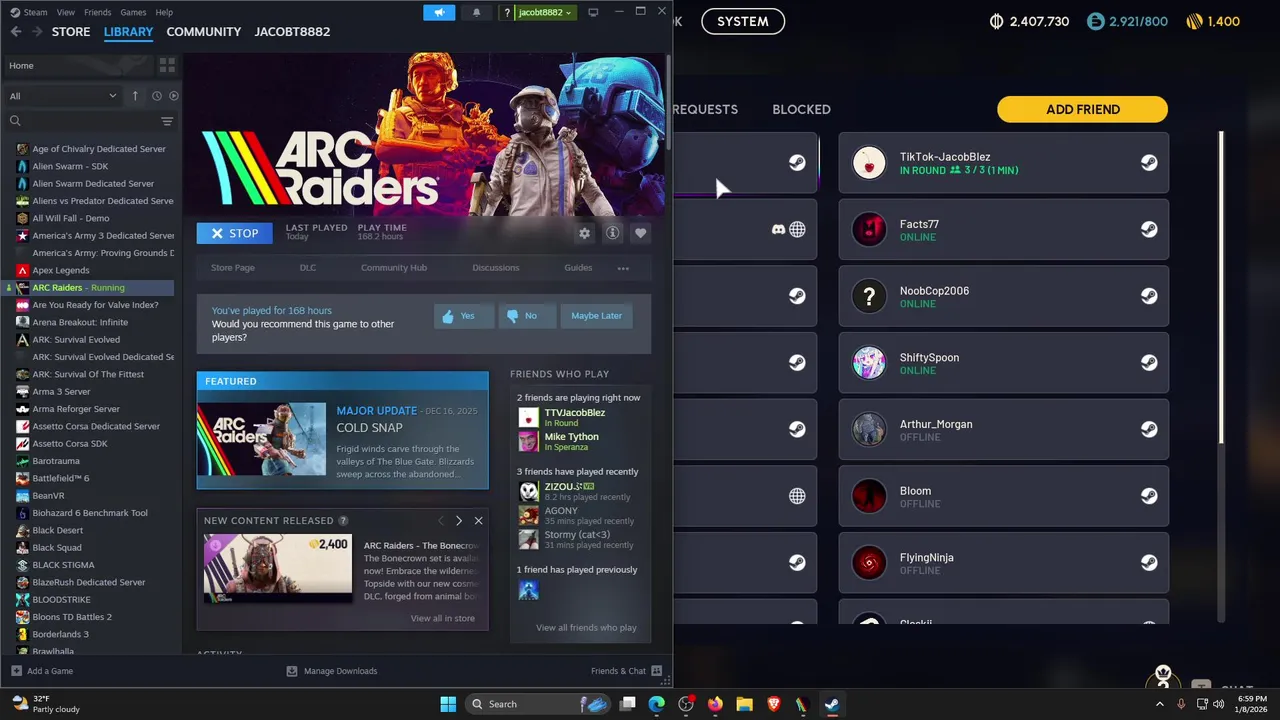Open Microsoft Edge from the taskbar
The image size is (1280, 720).
click(x=657, y=704)
